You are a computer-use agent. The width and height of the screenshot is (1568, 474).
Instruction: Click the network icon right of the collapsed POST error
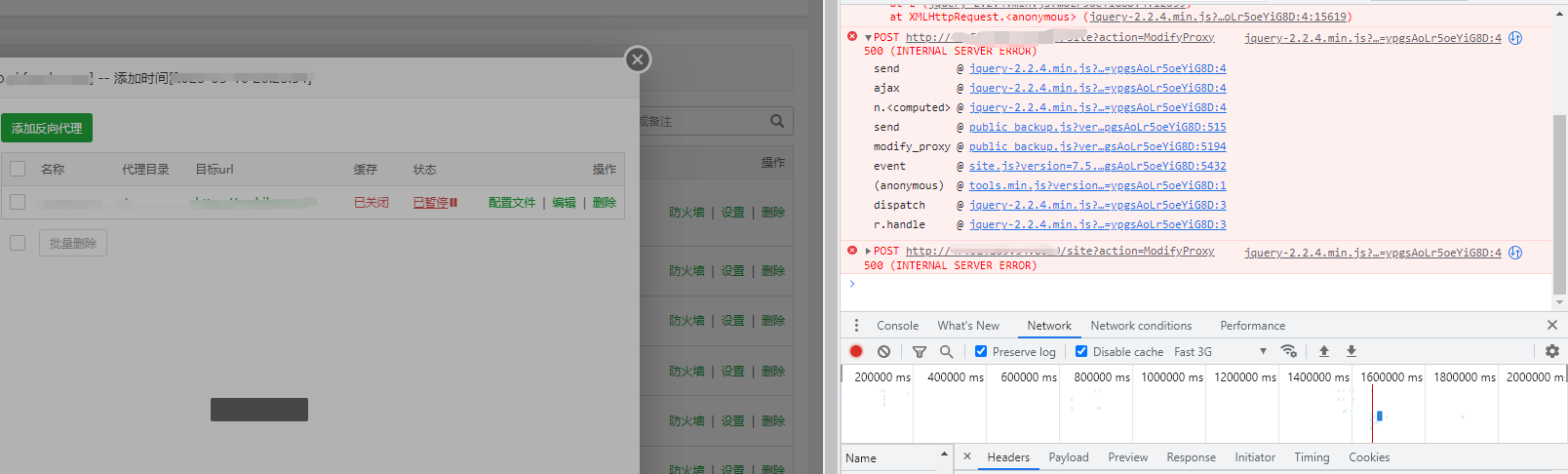tap(1515, 253)
